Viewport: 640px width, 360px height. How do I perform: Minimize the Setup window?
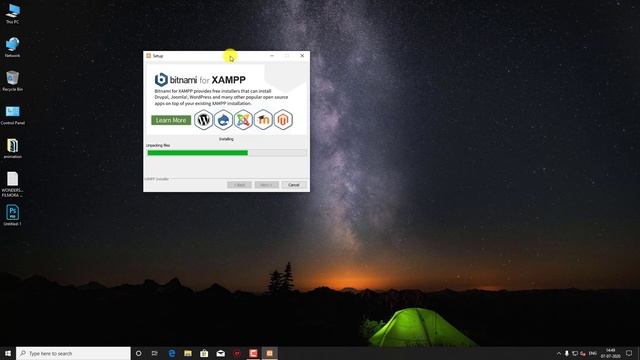point(272,56)
